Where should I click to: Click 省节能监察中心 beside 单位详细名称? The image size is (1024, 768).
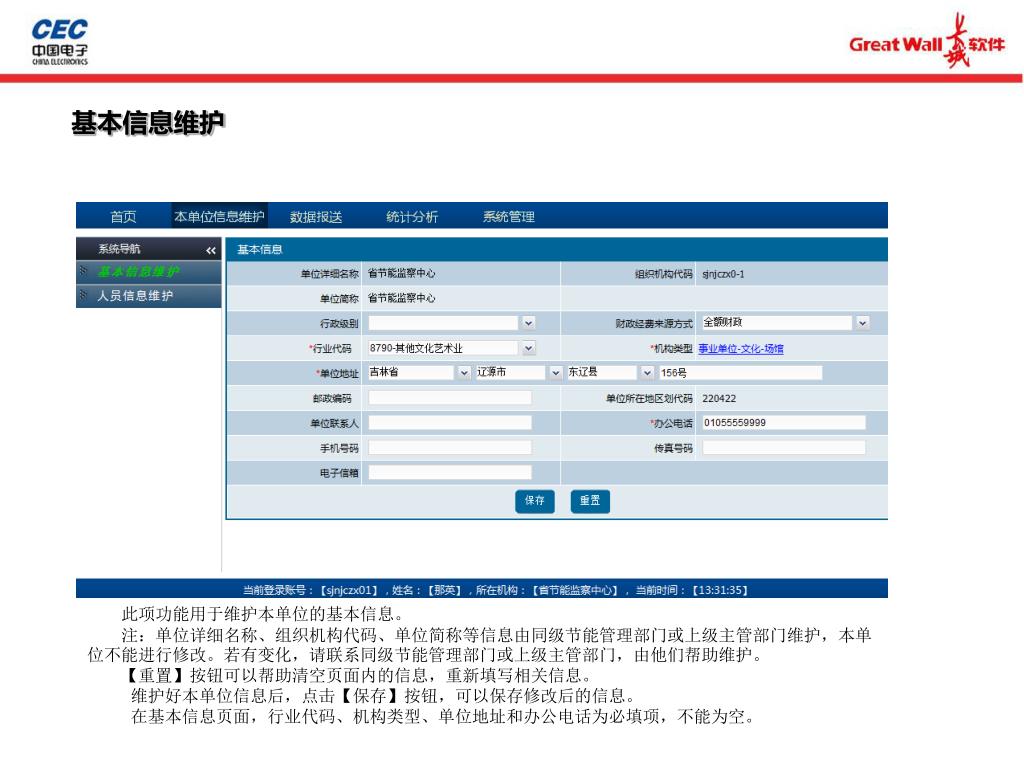pos(402,274)
